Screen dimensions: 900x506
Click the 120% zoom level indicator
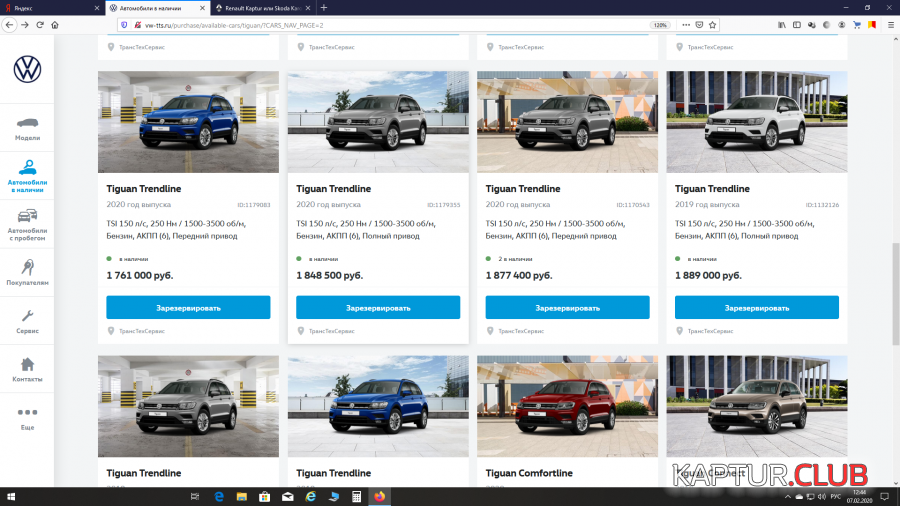pyautogui.click(x=660, y=24)
